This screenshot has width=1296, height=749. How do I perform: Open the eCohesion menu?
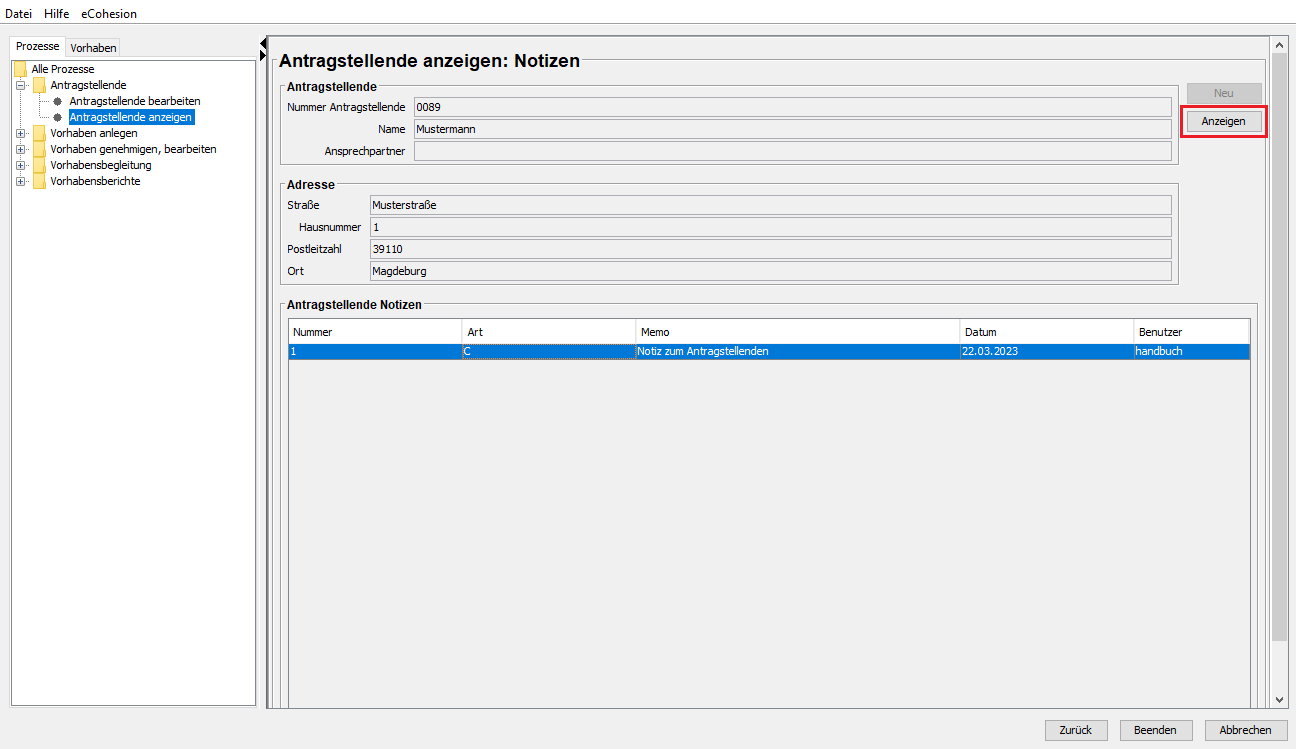(109, 14)
